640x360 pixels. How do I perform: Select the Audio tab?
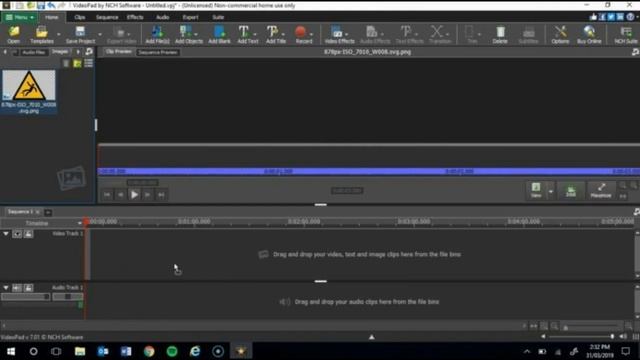[162, 17]
